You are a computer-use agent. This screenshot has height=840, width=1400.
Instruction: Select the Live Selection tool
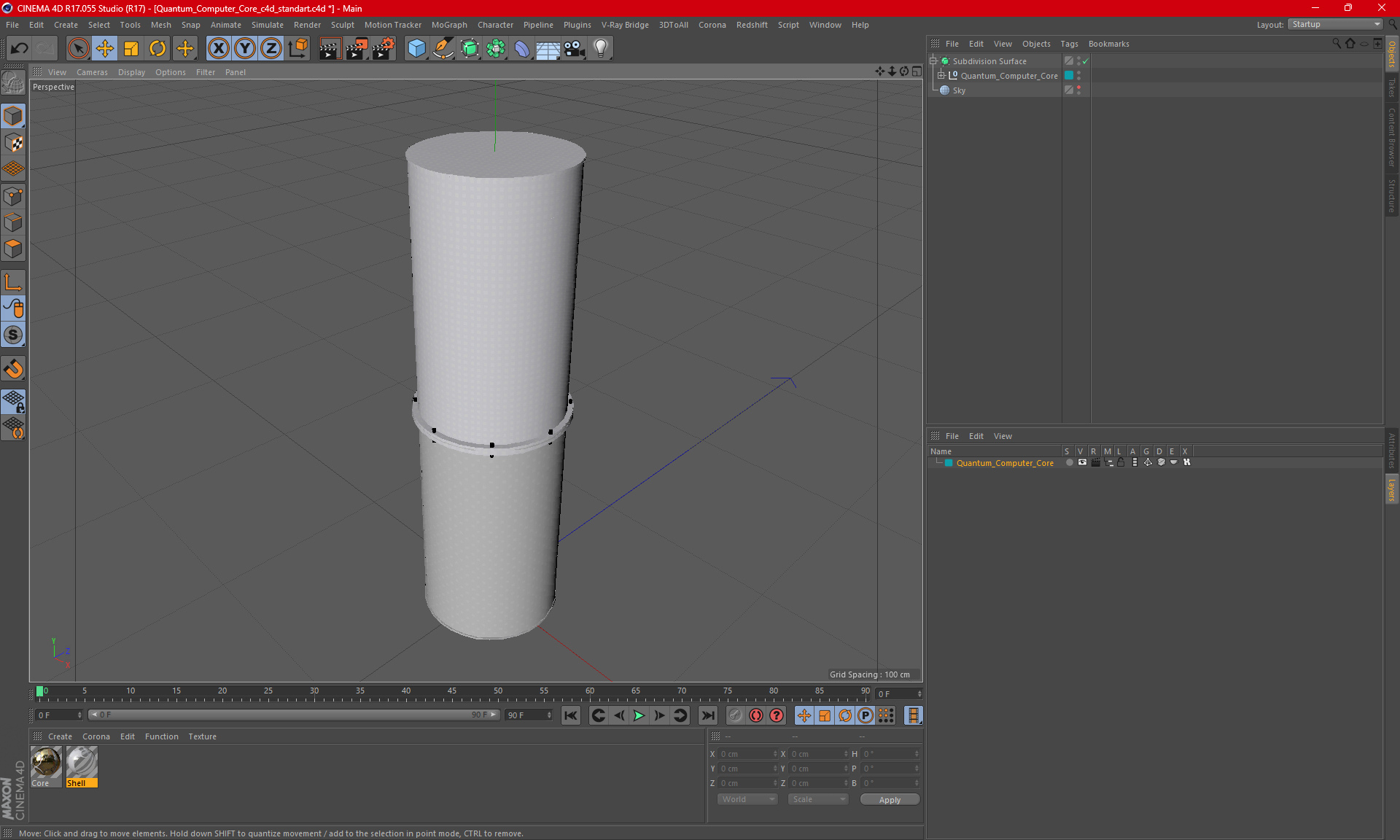[78, 49]
